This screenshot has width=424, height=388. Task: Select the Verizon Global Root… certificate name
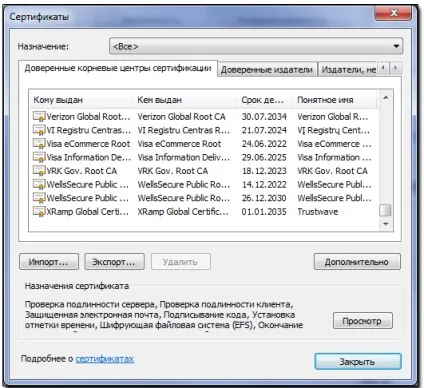[x=89, y=117]
